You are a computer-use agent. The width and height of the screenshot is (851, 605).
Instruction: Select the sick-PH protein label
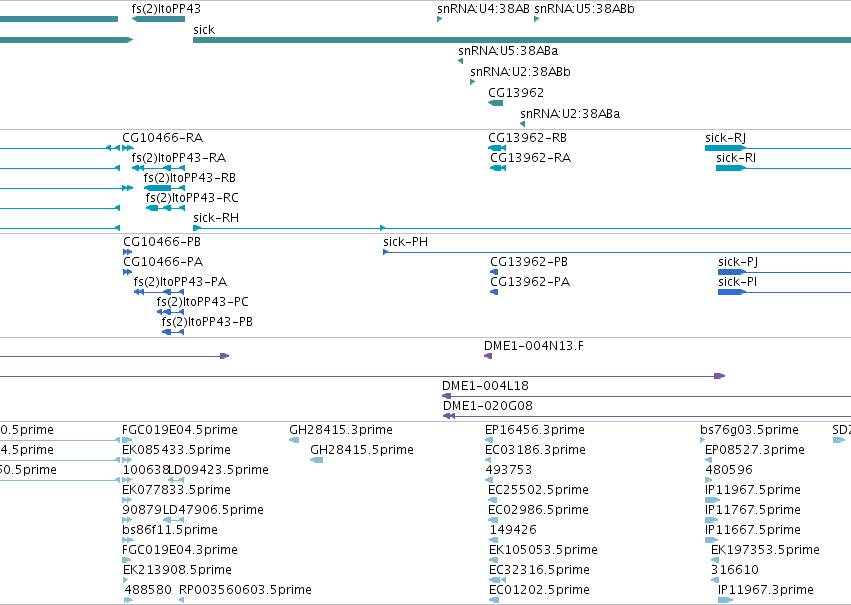pyautogui.click(x=405, y=241)
